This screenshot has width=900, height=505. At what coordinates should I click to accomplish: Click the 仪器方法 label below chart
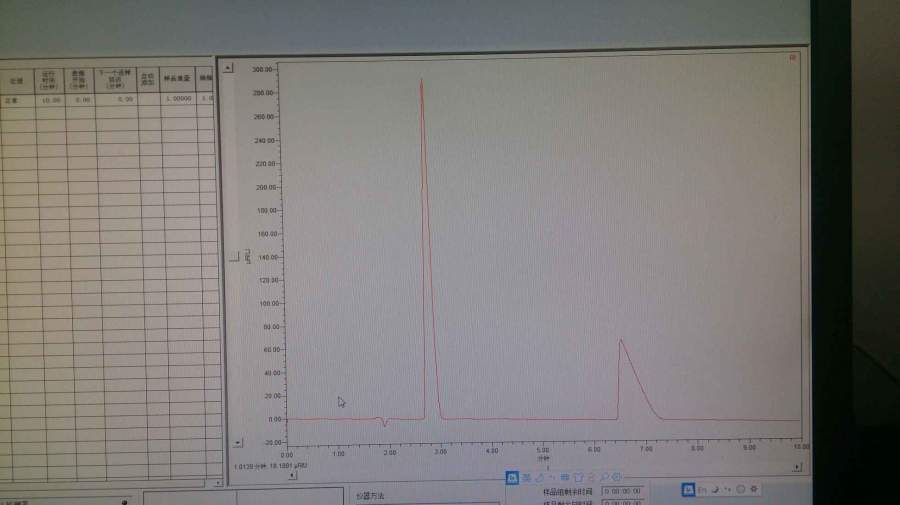pyautogui.click(x=370, y=496)
